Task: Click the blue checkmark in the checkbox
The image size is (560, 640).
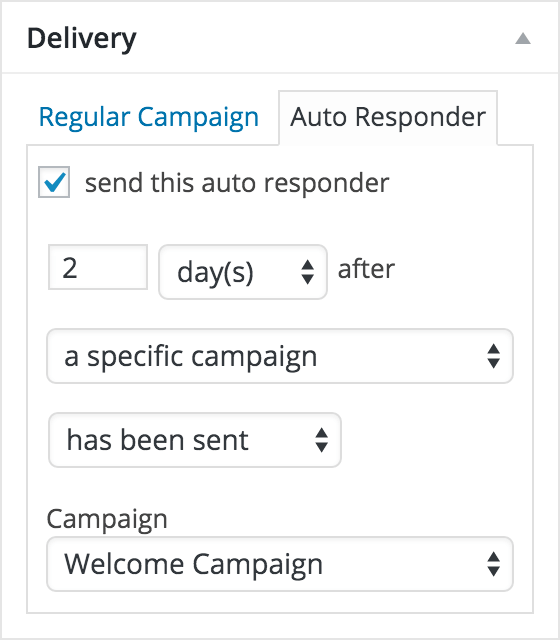Action: pyautogui.click(x=55, y=182)
